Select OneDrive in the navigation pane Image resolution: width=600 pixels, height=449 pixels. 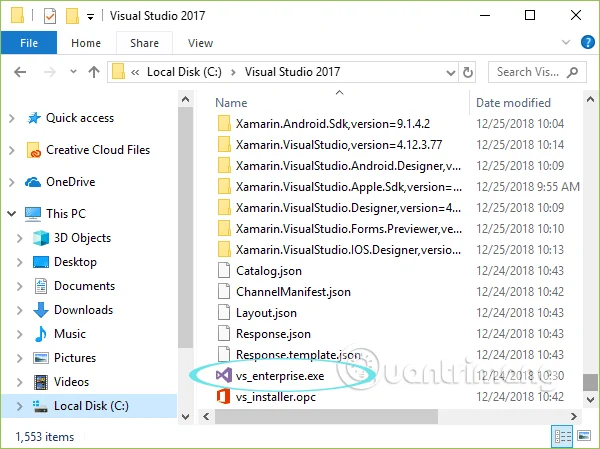click(x=70, y=182)
